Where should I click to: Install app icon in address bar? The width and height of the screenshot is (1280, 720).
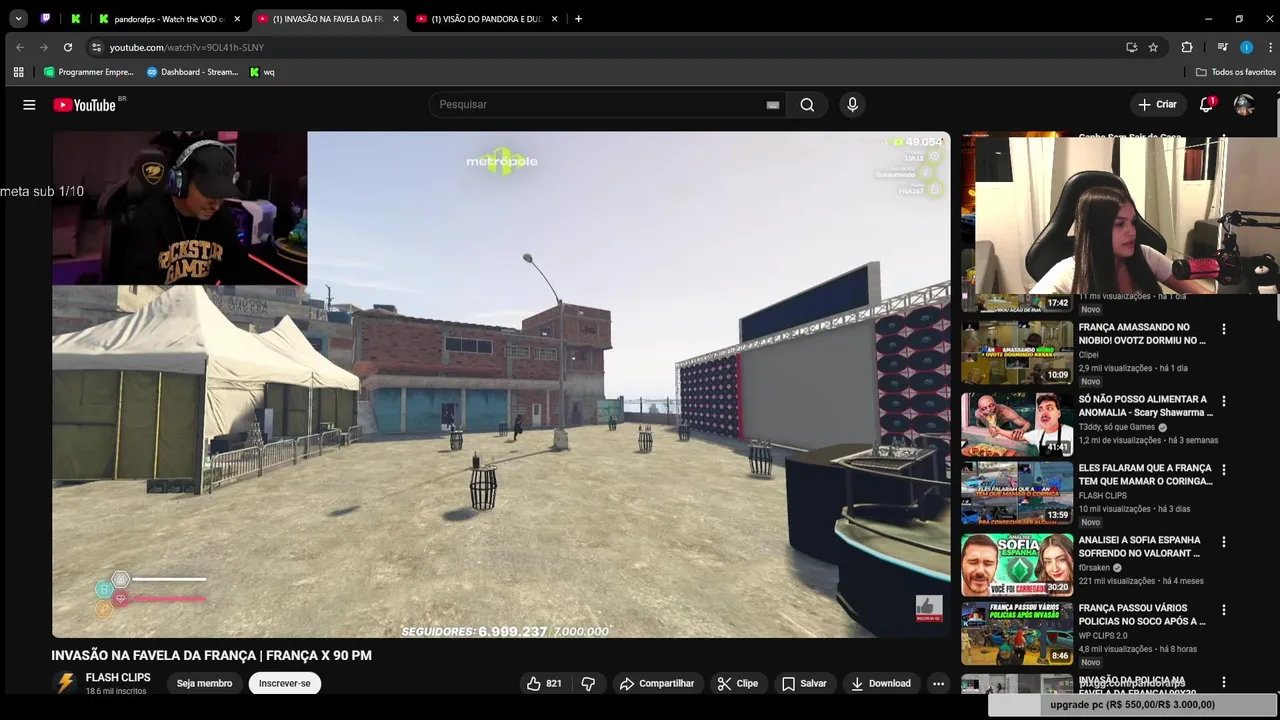(x=1131, y=47)
